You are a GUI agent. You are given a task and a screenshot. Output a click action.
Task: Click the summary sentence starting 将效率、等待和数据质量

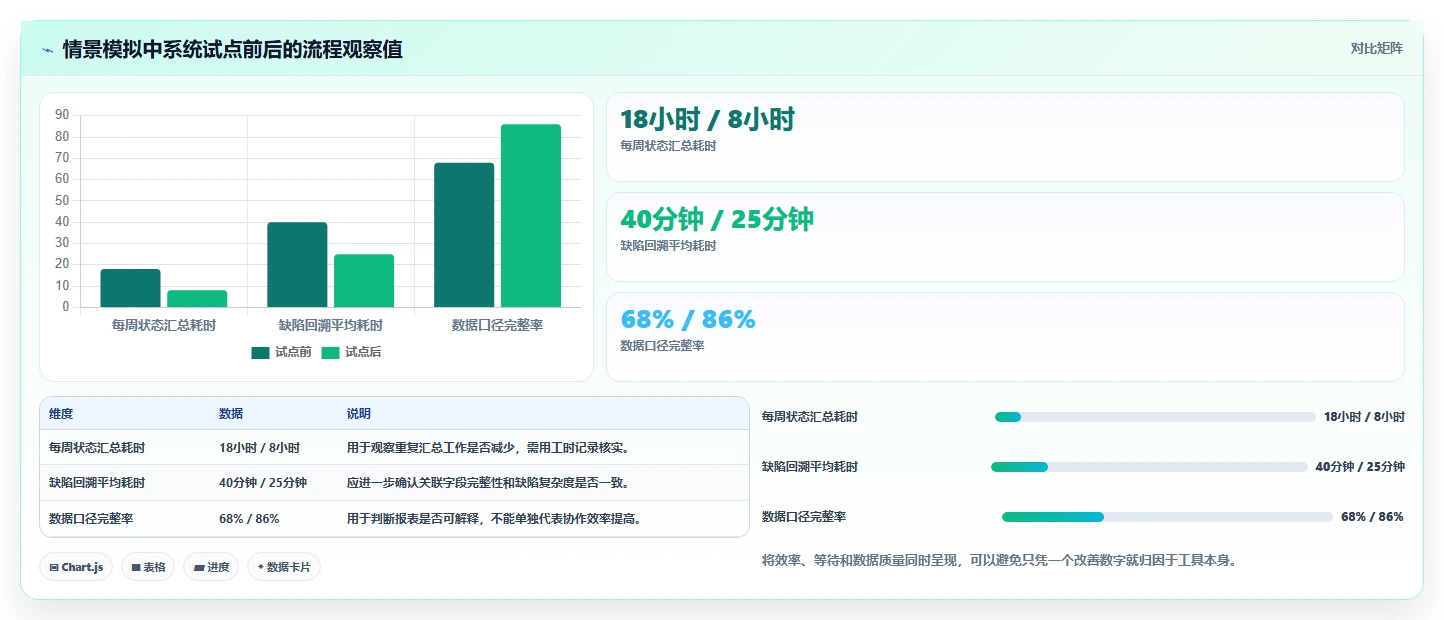coord(1000,561)
